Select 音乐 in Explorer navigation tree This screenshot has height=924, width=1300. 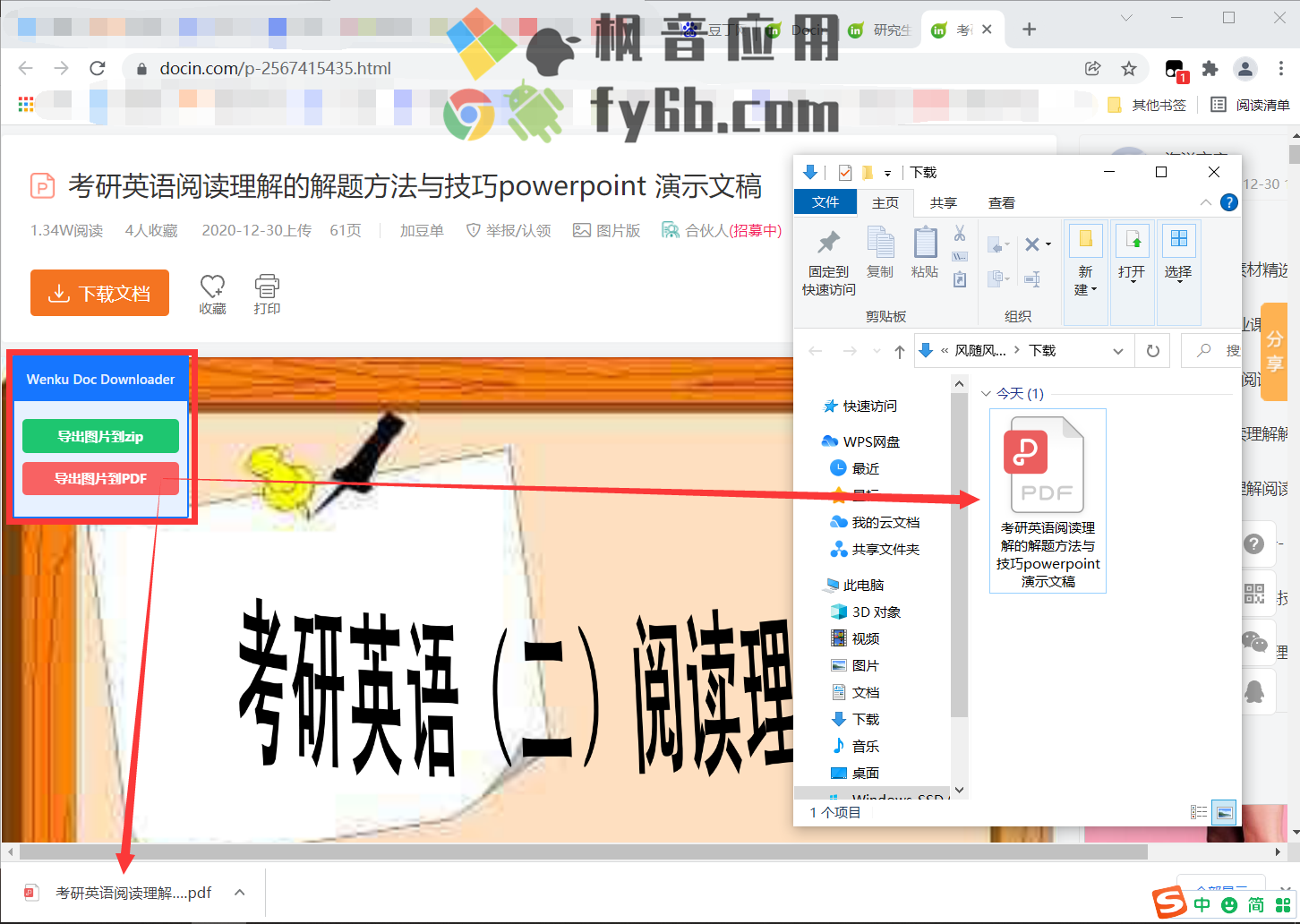tap(855, 746)
